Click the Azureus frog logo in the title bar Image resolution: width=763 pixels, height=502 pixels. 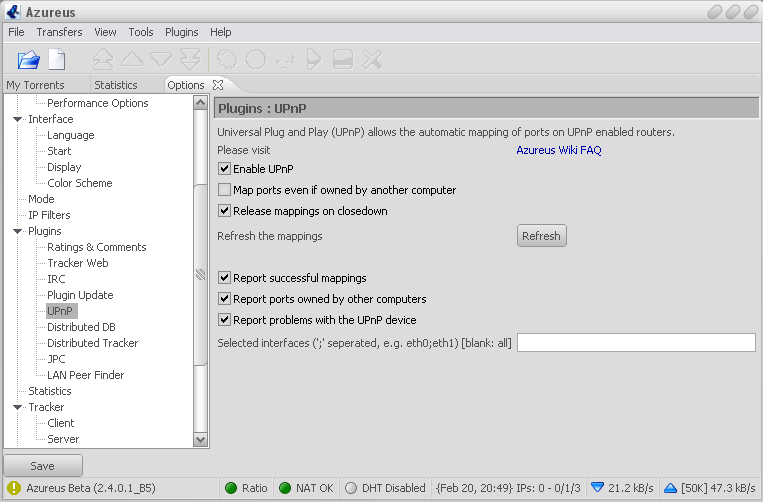pyautogui.click(x=13, y=11)
